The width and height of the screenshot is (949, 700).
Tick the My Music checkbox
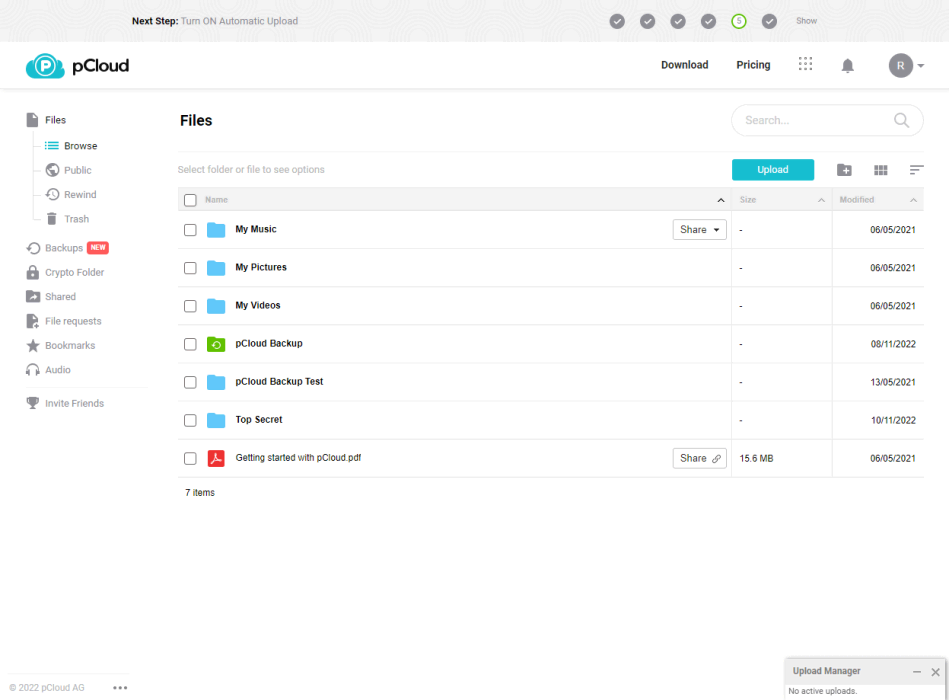pos(190,230)
